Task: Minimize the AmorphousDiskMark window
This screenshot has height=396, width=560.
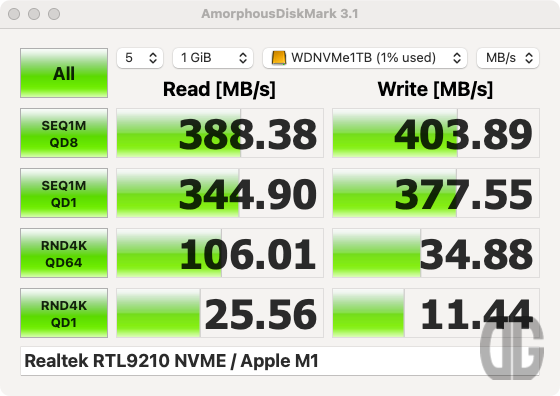Action: click(x=34, y=14)
